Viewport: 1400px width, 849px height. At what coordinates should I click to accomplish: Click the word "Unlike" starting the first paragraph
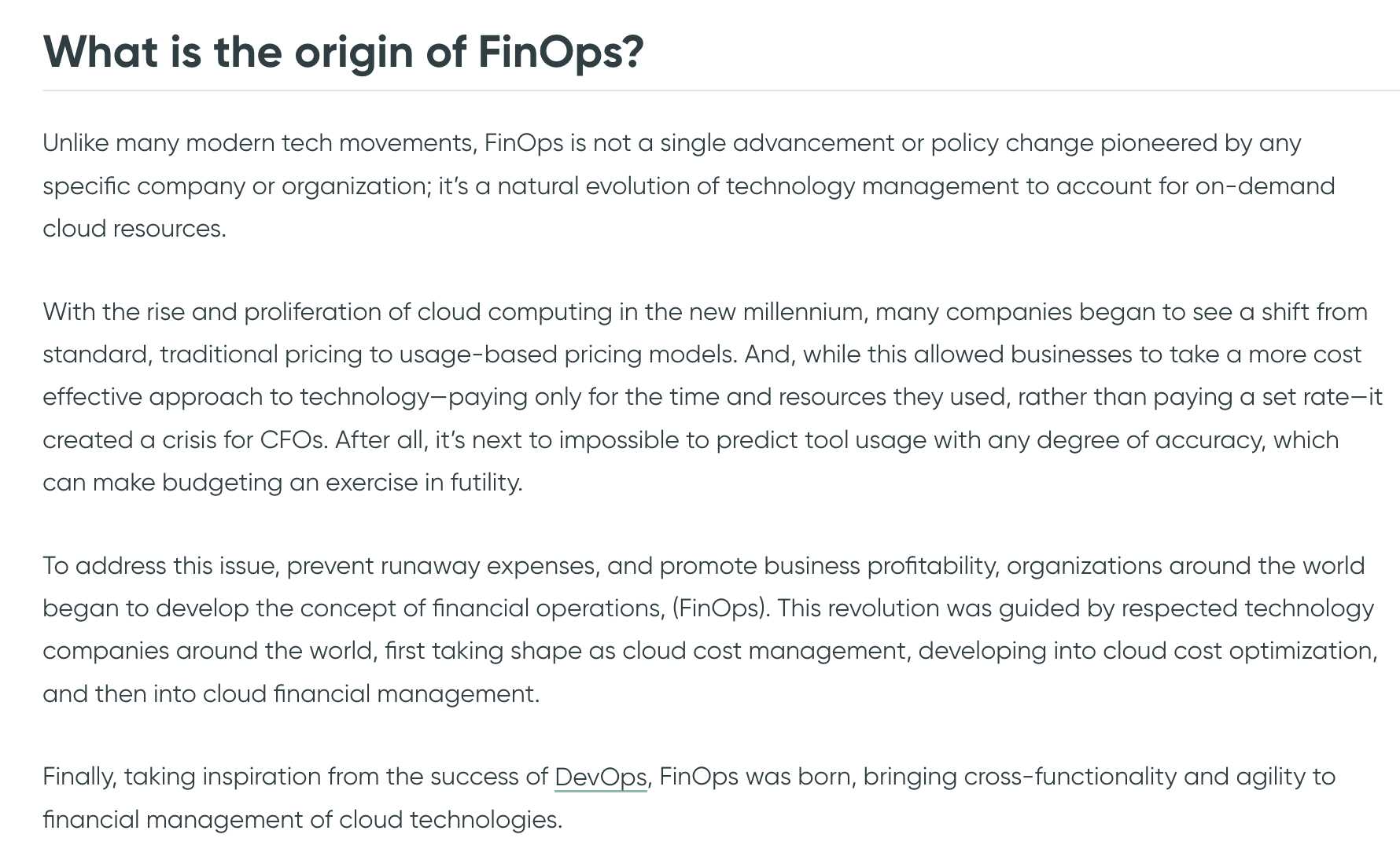tap(76, 143)
